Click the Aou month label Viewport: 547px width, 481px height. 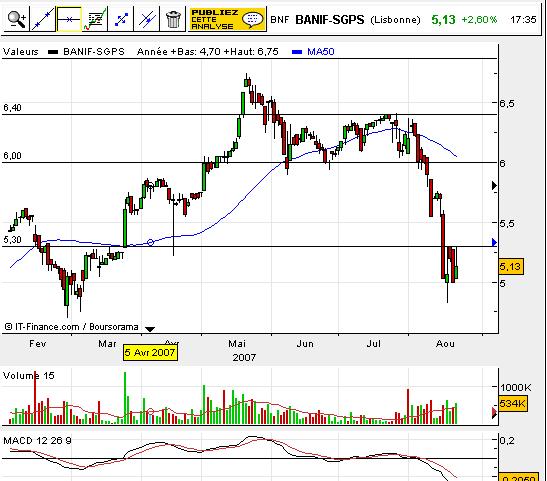point(445,344)
